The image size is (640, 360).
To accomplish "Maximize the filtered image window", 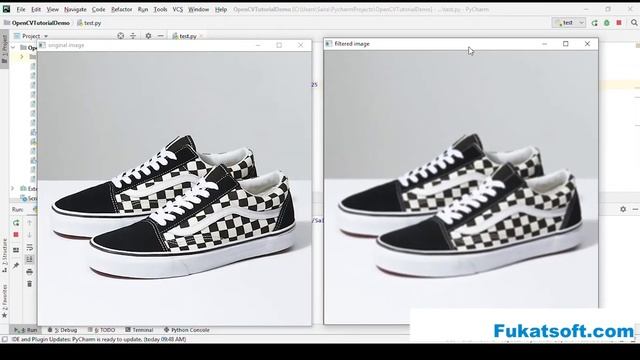I will click(x=566, y=44).
